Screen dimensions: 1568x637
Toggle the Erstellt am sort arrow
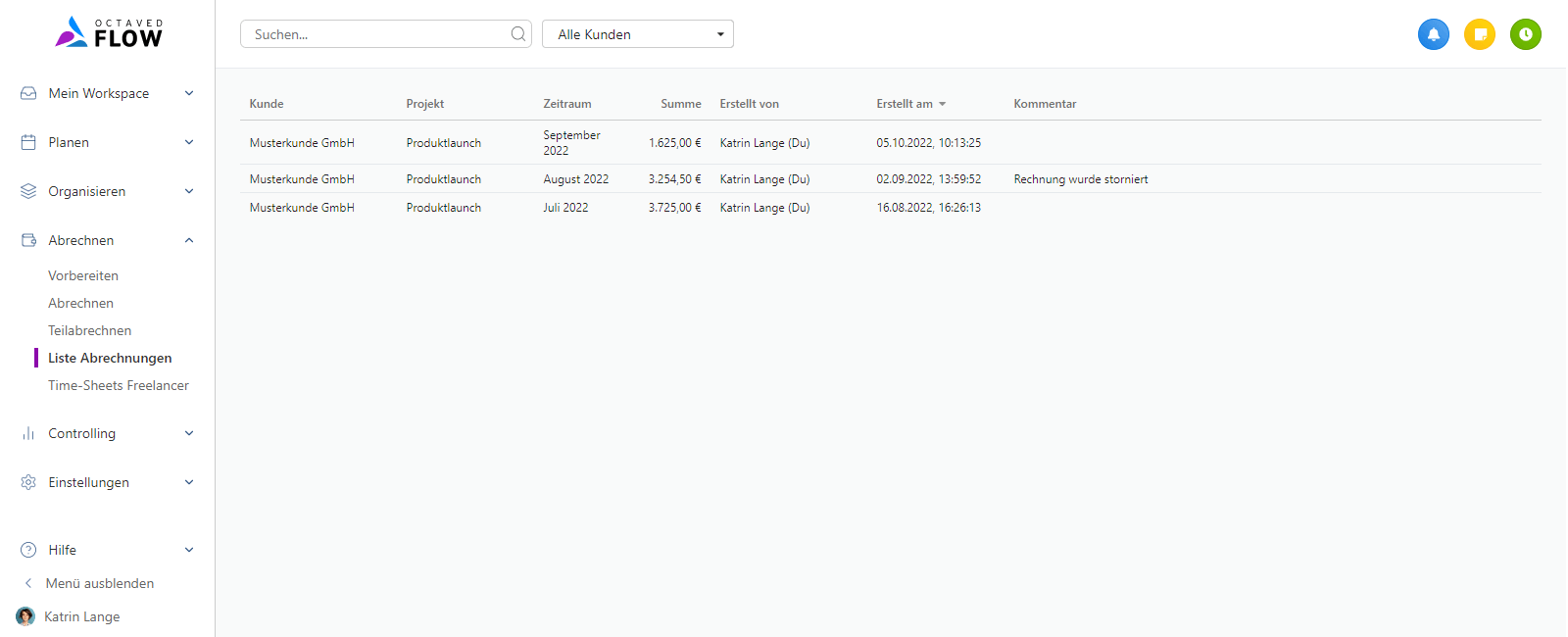pos(942,104)
